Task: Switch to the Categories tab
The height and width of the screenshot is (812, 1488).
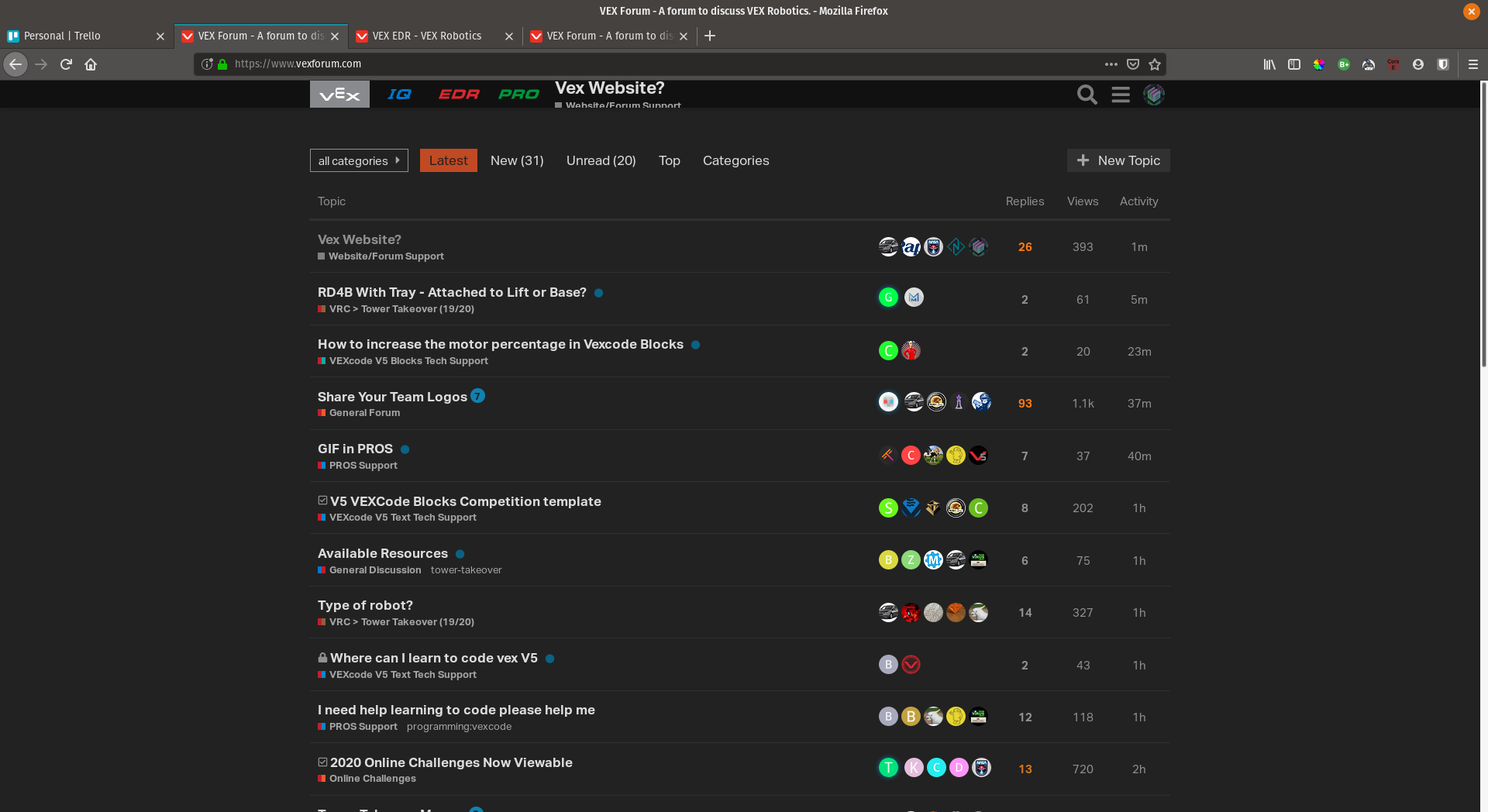Action: tap(736, 160)
